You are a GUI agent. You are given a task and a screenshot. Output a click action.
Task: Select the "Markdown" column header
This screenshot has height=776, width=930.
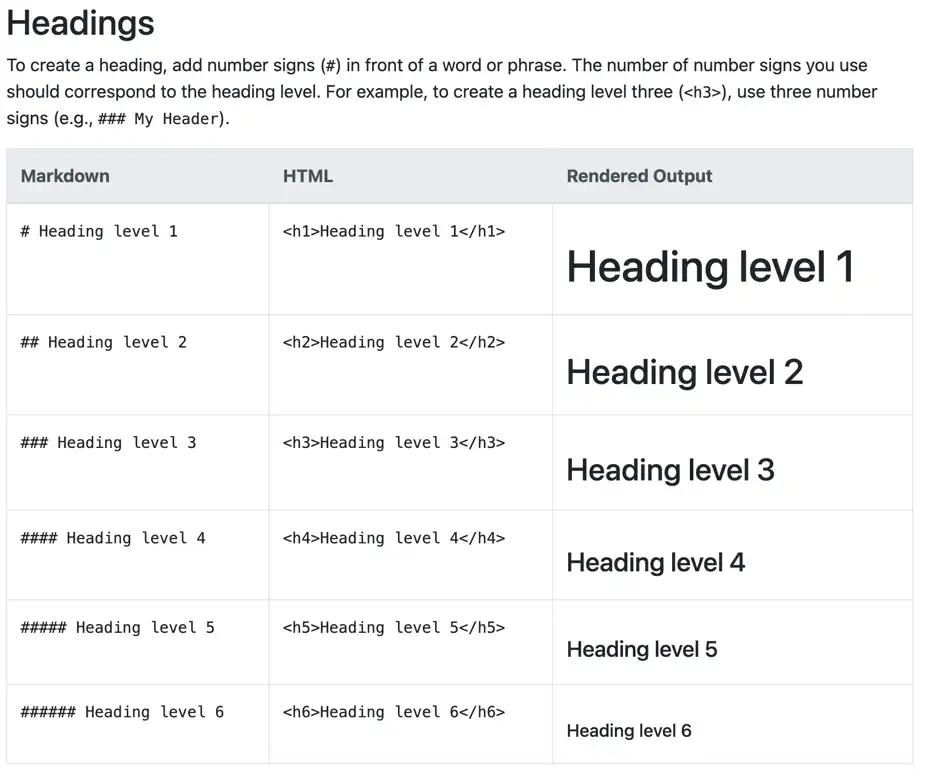point(65,176)
